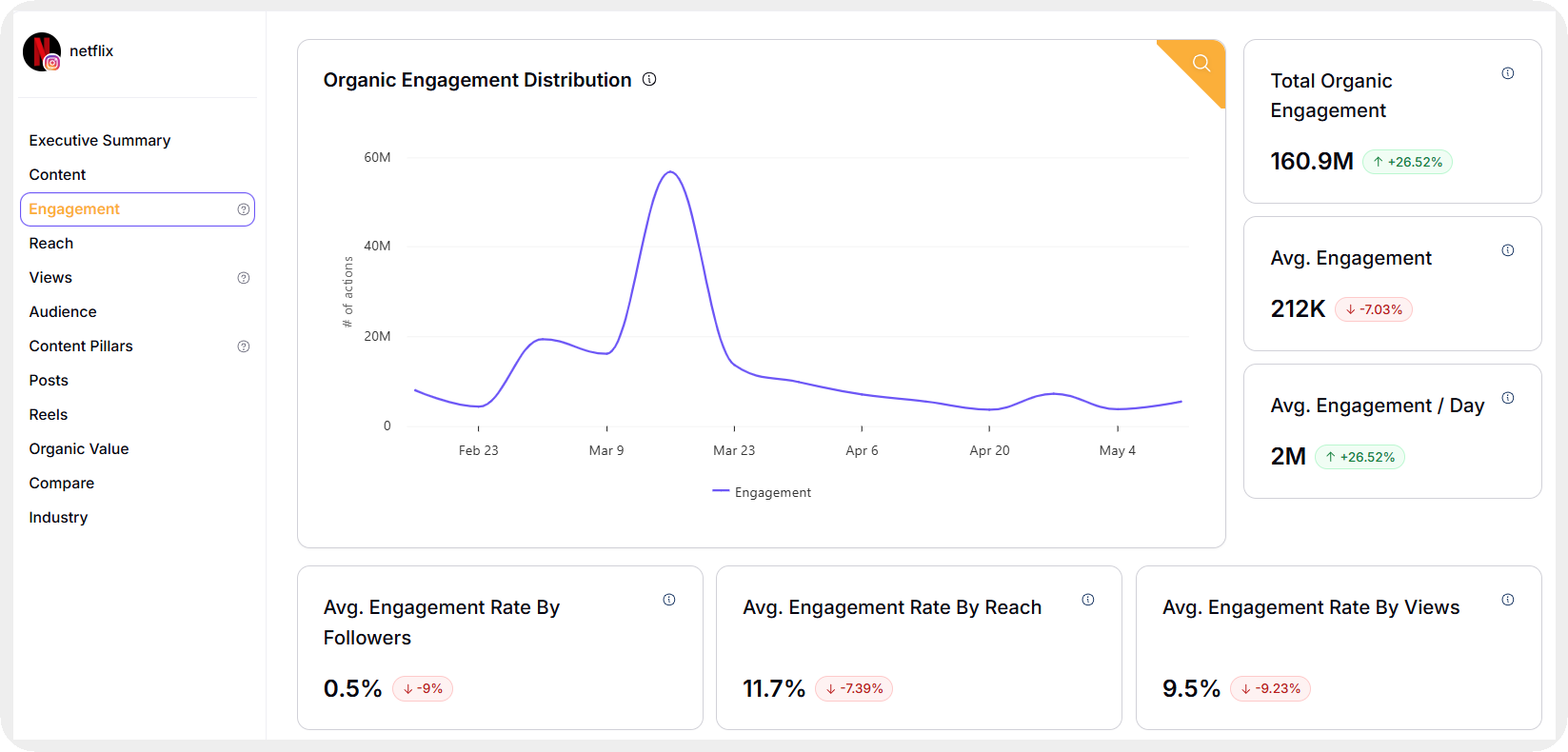Click the 0.5% engagement rate value
The width and height of the screenshot is (1568, 752).
[353, 689]
